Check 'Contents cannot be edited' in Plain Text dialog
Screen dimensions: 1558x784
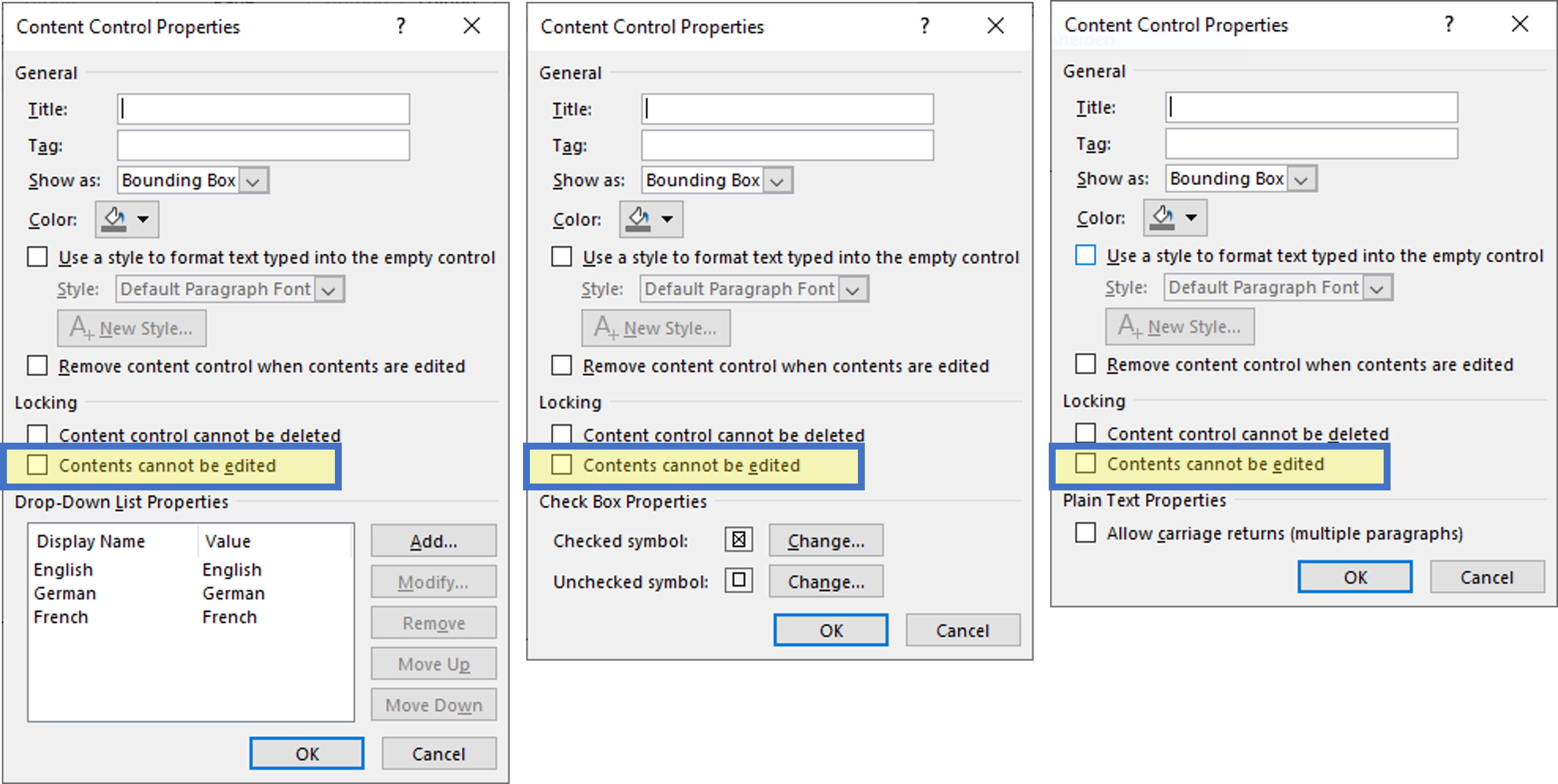point(1085,463)
